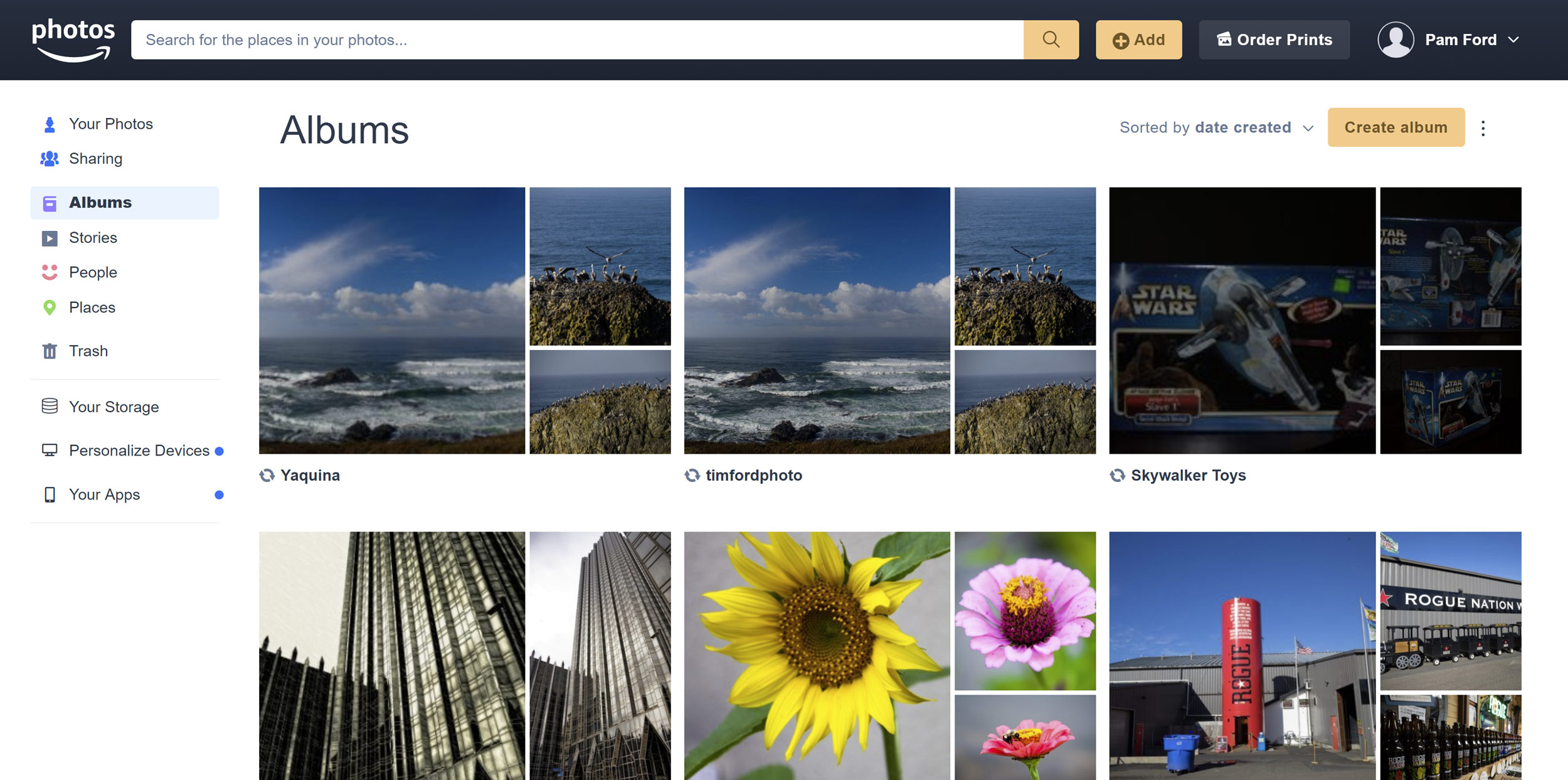Screen dimensions: 1568x780
Task: Click into the places search field
Action: [x=577, y=40]
